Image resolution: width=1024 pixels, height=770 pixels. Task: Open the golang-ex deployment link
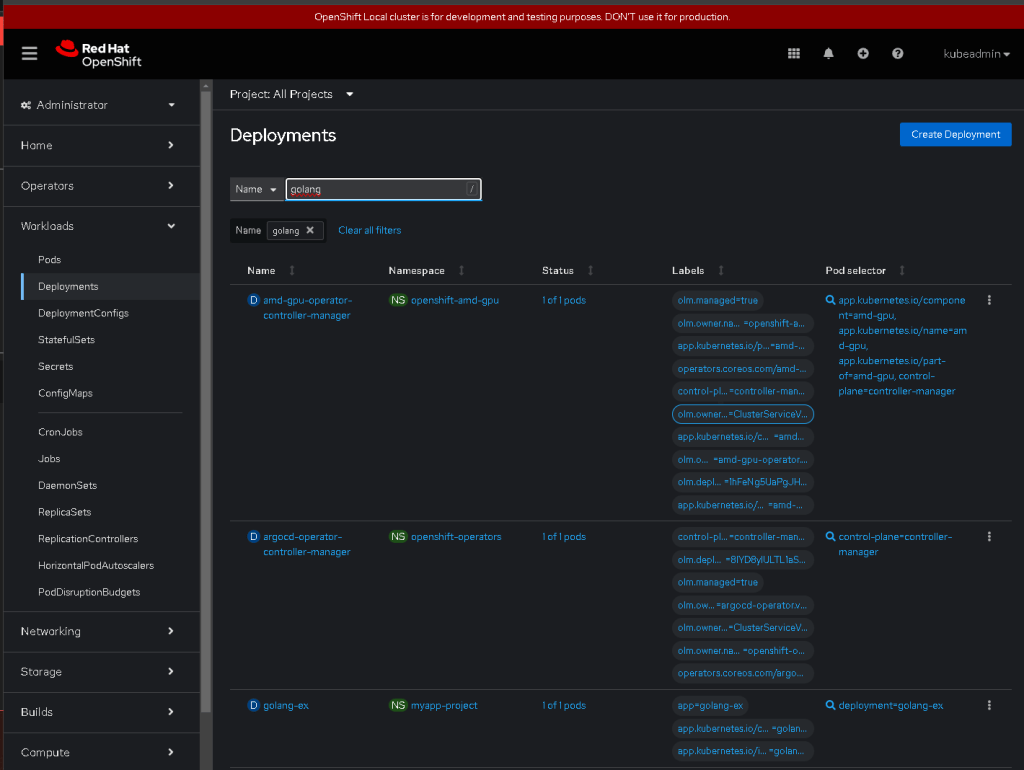click(x=285, y=705)
